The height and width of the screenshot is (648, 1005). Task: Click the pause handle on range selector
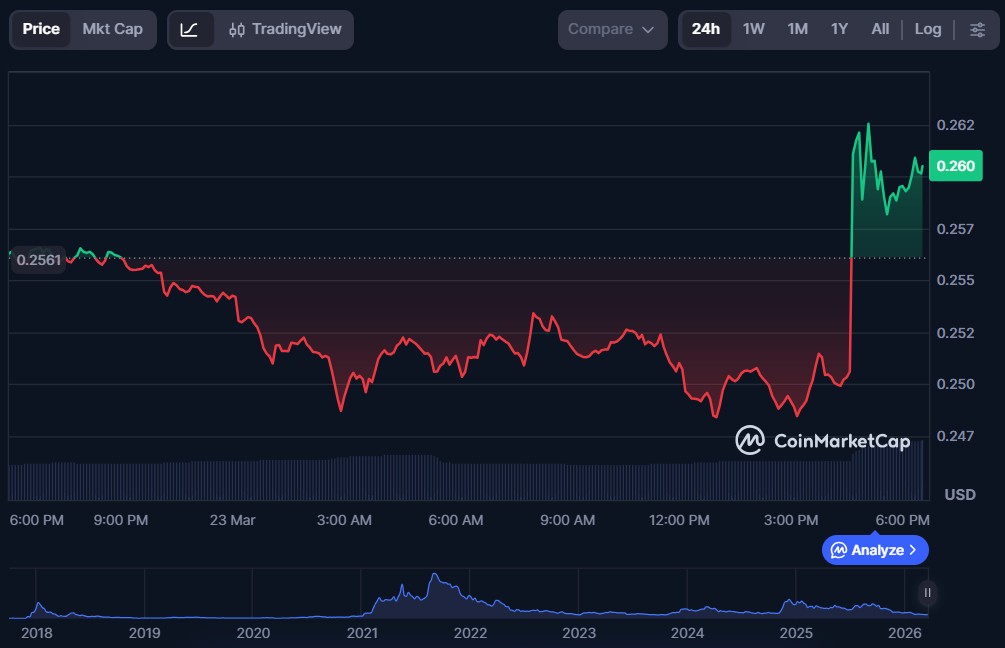tap(928, 593)
